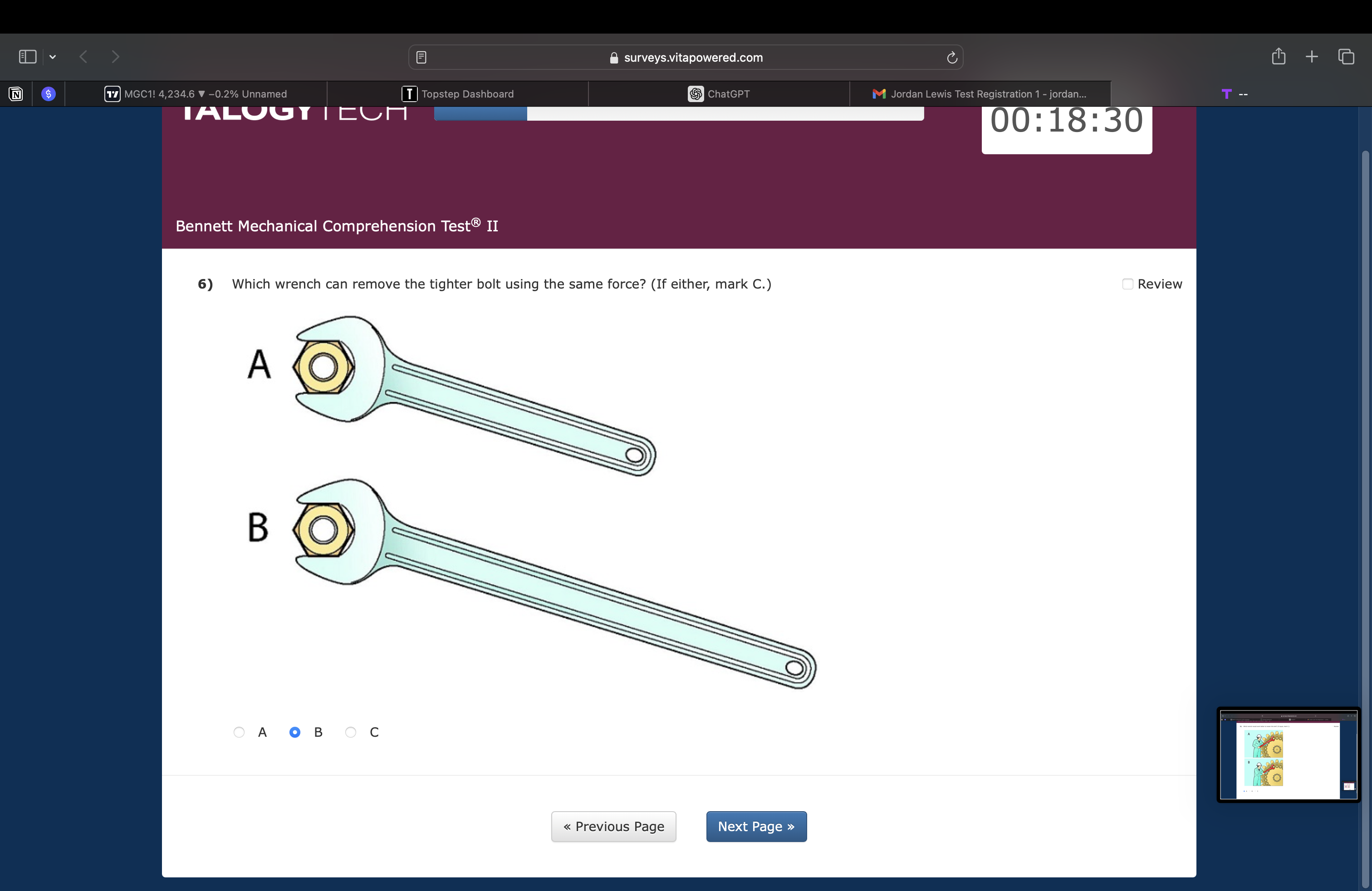Select answer option C radio button
Viewport: 1372px width, 891px height.
click(x=351, y=732)
